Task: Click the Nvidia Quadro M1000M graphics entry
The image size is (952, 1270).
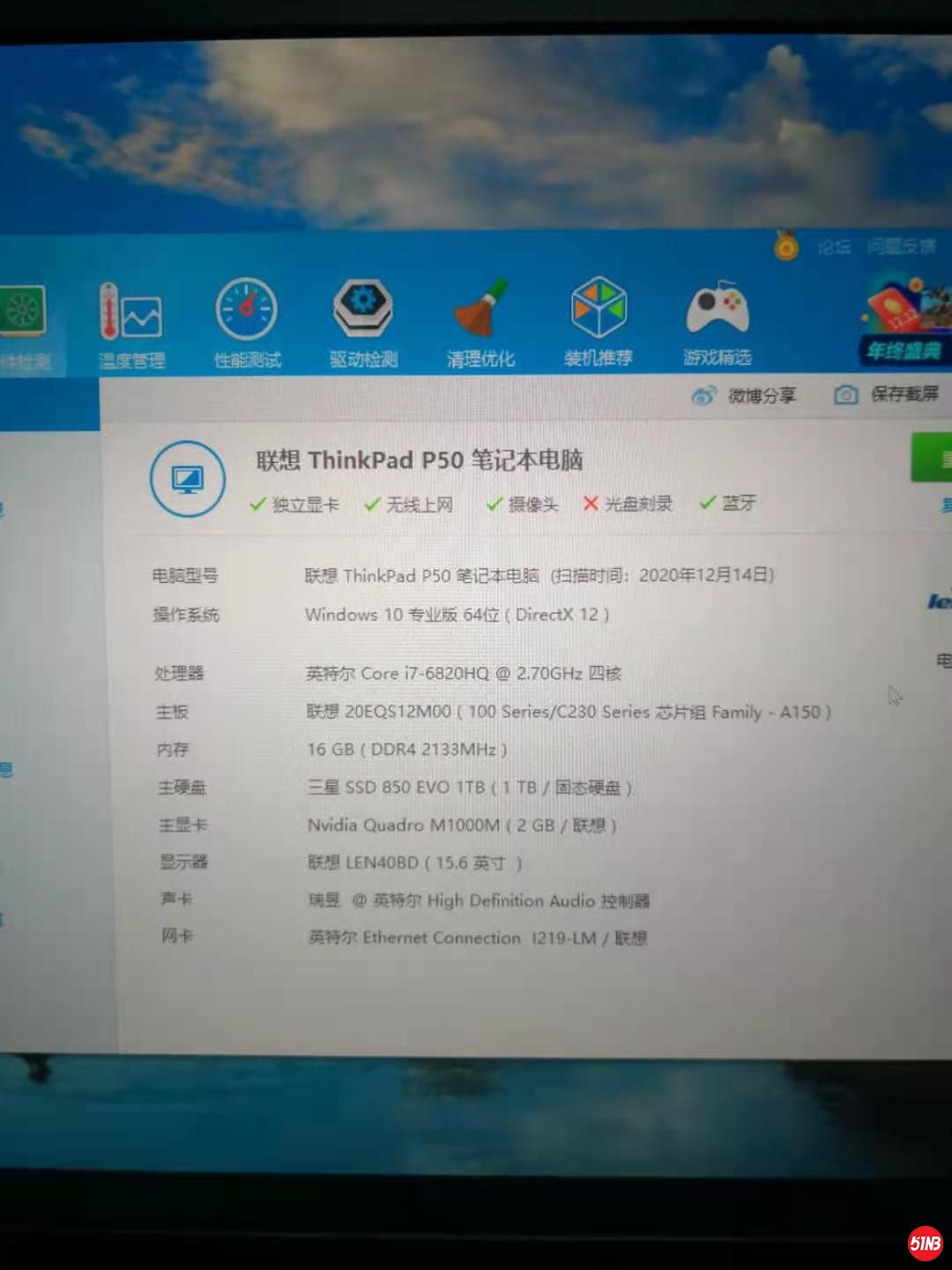Action: coord(461,825)
